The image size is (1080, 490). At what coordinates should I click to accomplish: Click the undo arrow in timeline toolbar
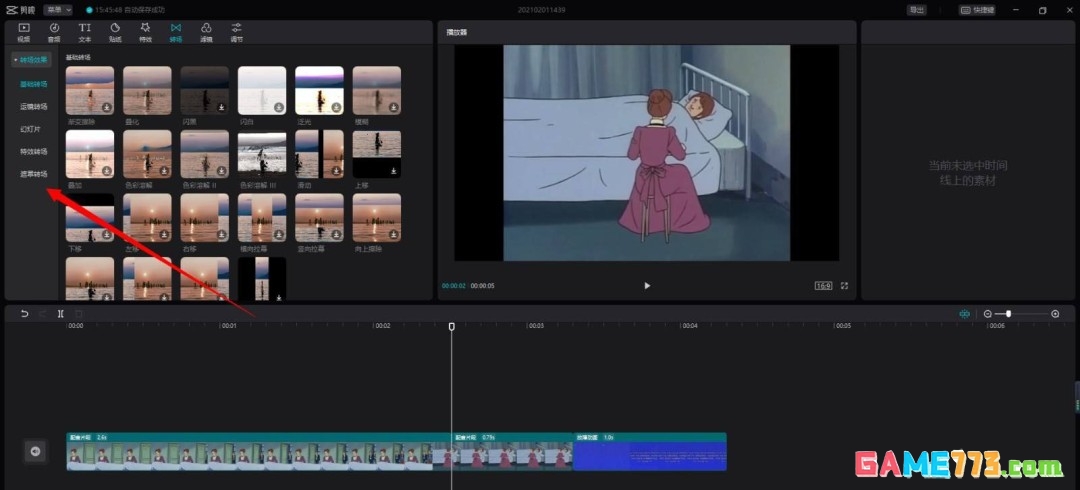[25, 314]
